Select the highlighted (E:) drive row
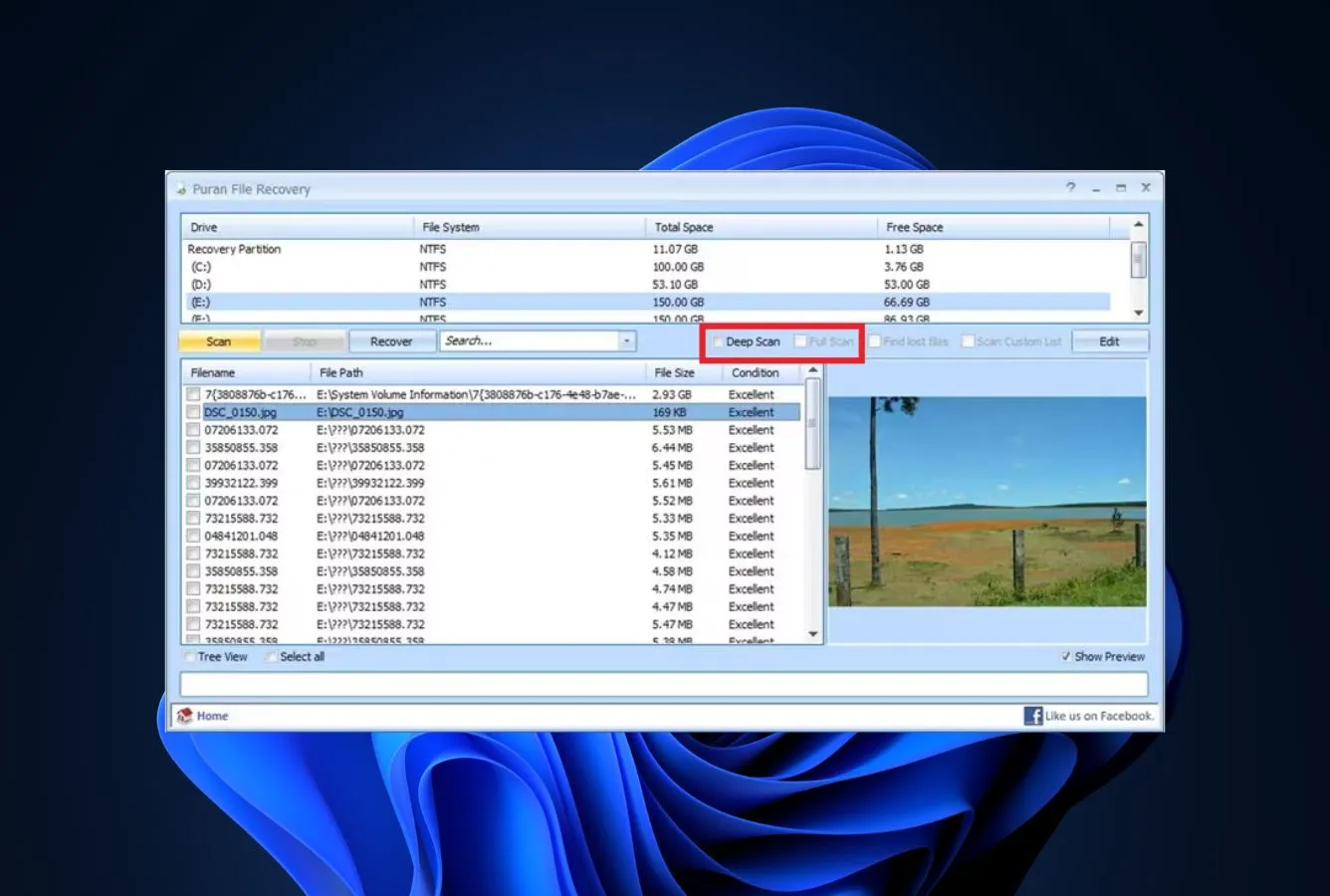 (646, 302)
